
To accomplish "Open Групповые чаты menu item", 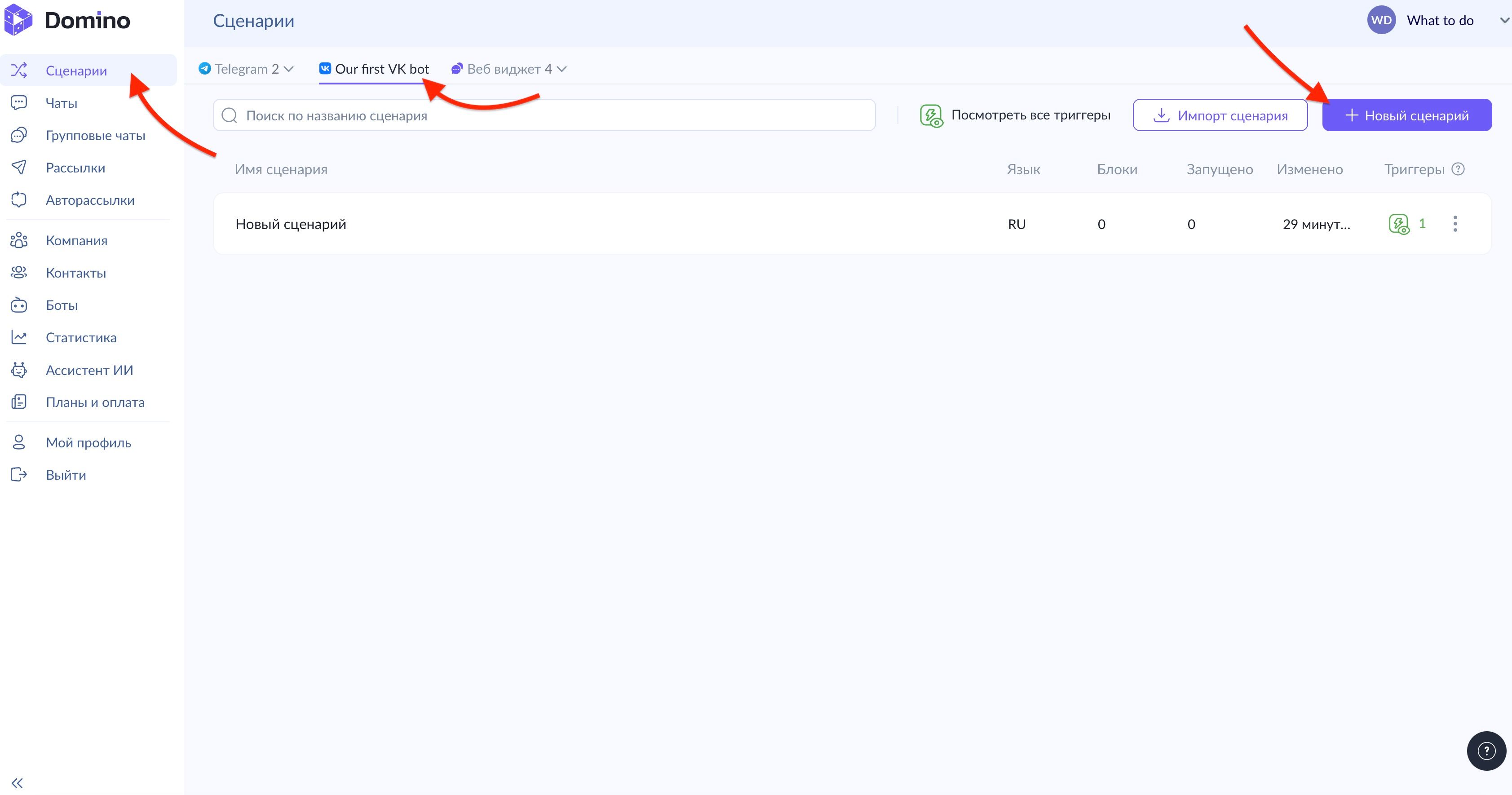I will tap(95, 136).
